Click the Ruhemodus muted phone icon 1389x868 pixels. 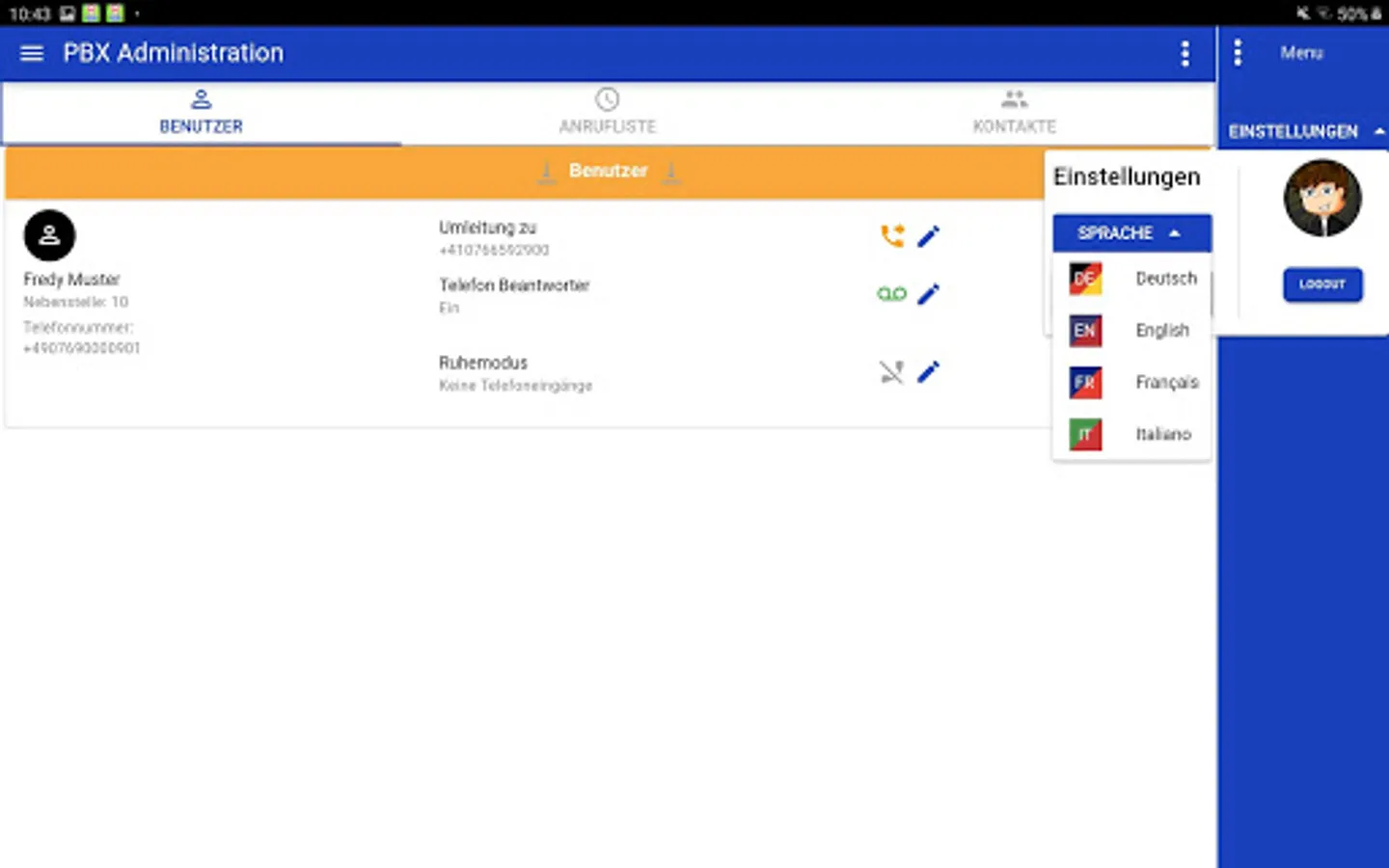point(892,371)
